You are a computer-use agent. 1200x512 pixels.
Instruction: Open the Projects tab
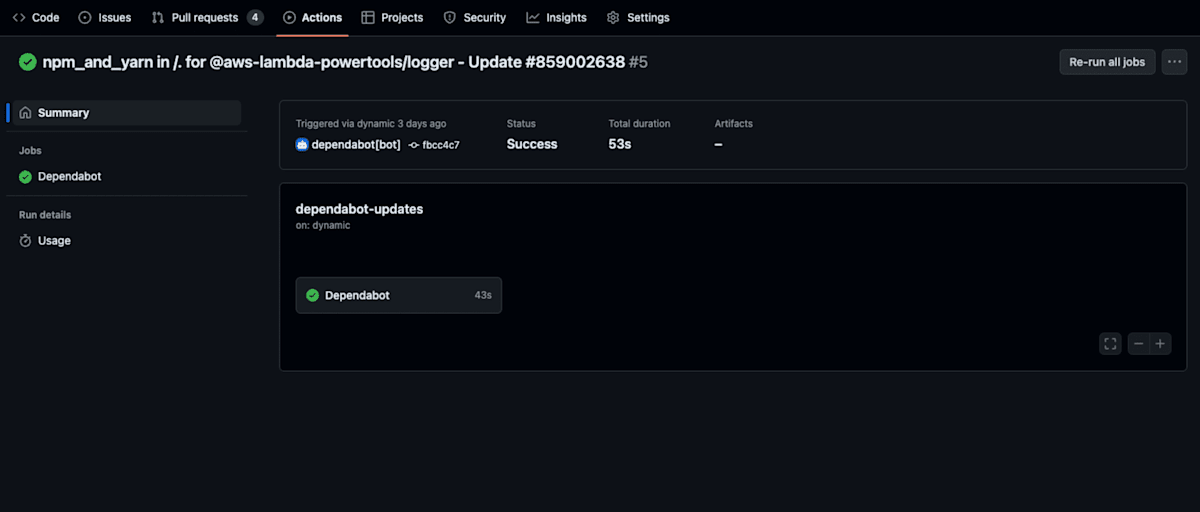coord(392,17)
